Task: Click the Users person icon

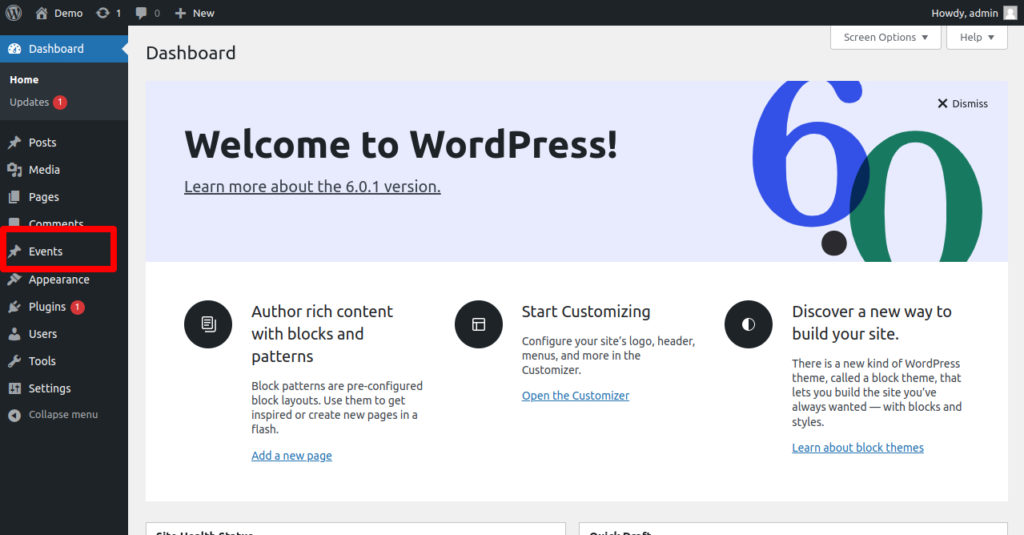Action: click(x=14, y=334)
